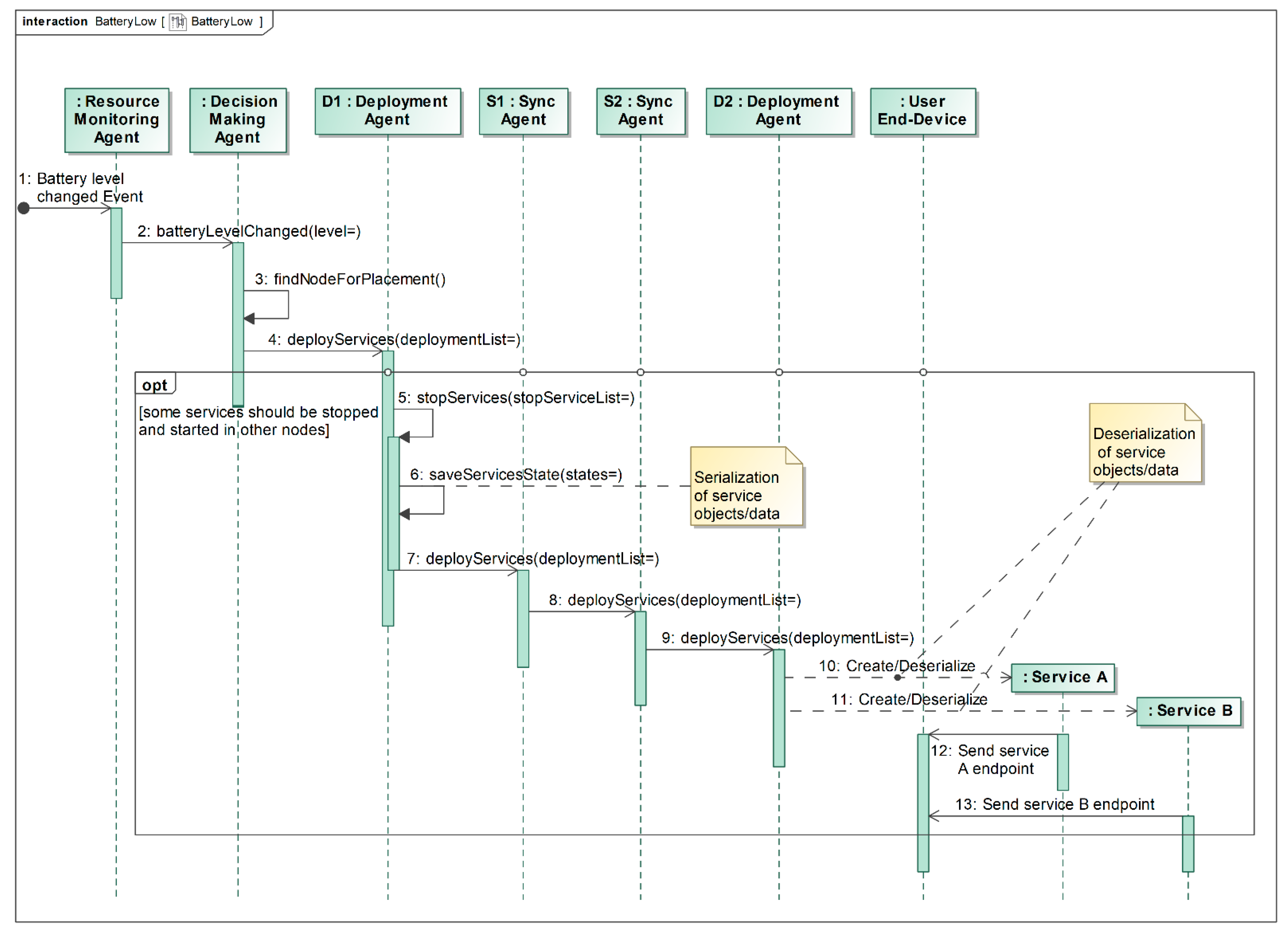
Task: Select message 3: findNodeForPlacement() label
Action: click(x=350, y=279)
